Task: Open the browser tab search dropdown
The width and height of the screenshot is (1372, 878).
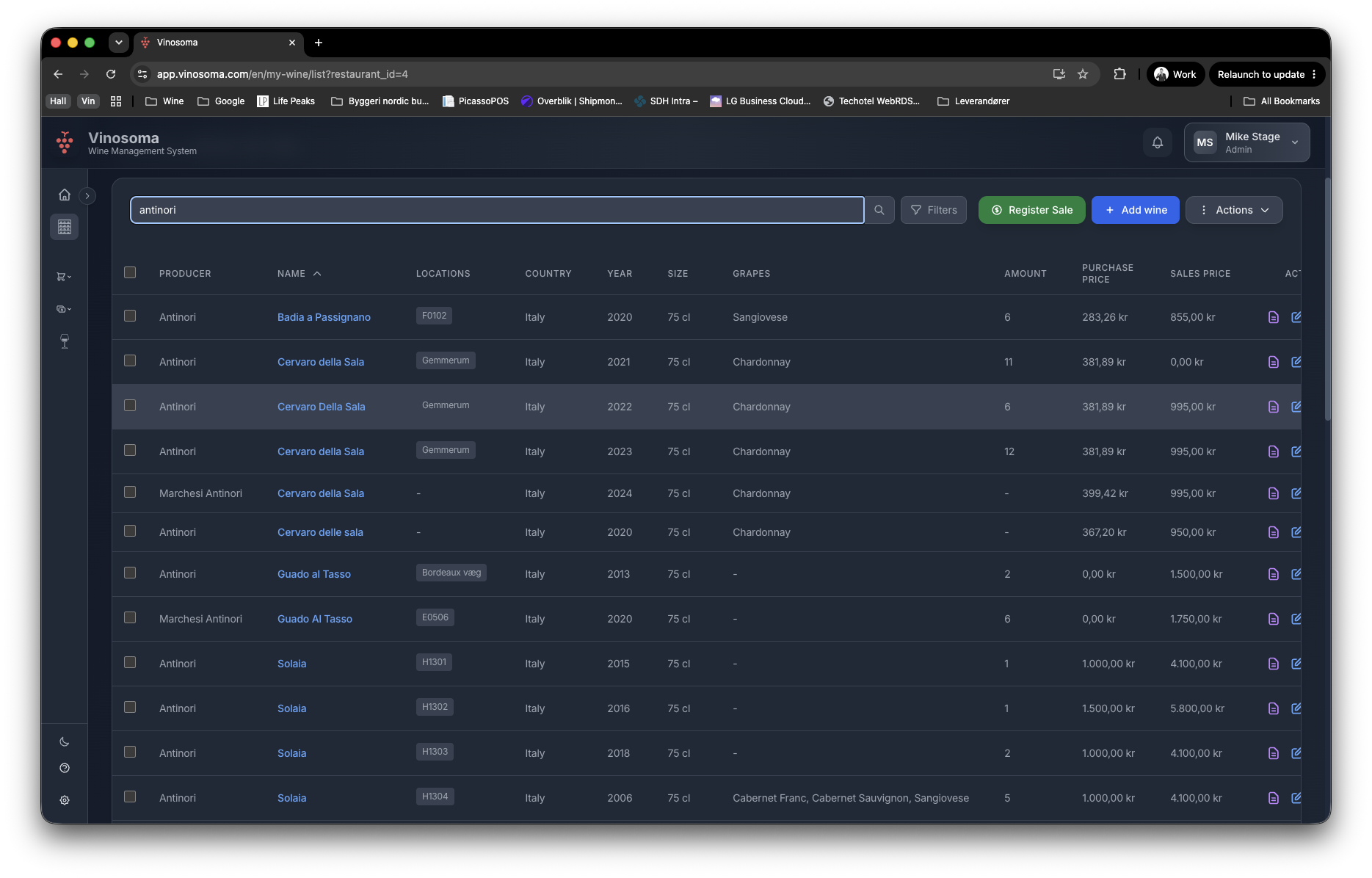Action: tap(119, 43)
